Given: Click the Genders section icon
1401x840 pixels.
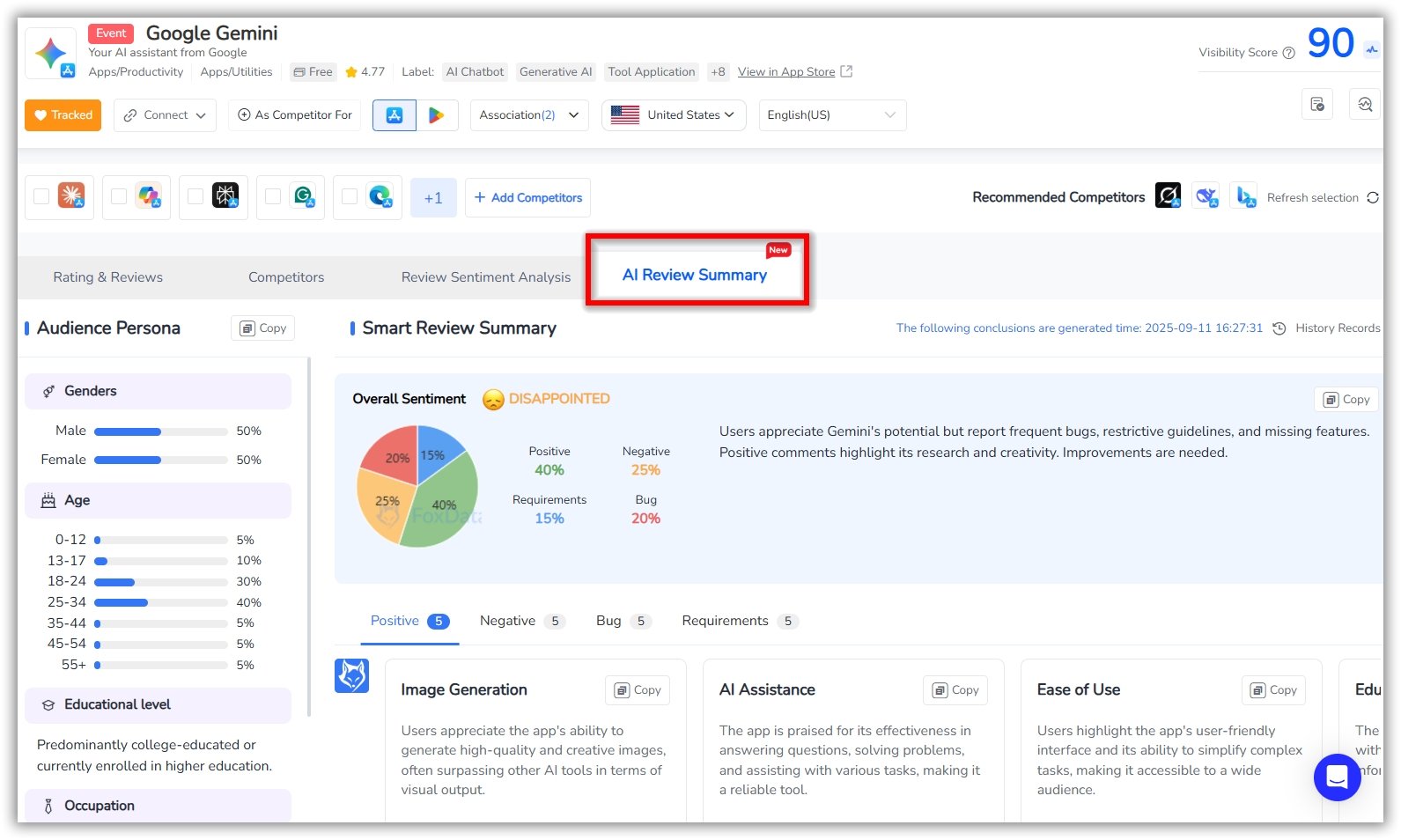Looking at the screenshot, I should coord(48,391).
